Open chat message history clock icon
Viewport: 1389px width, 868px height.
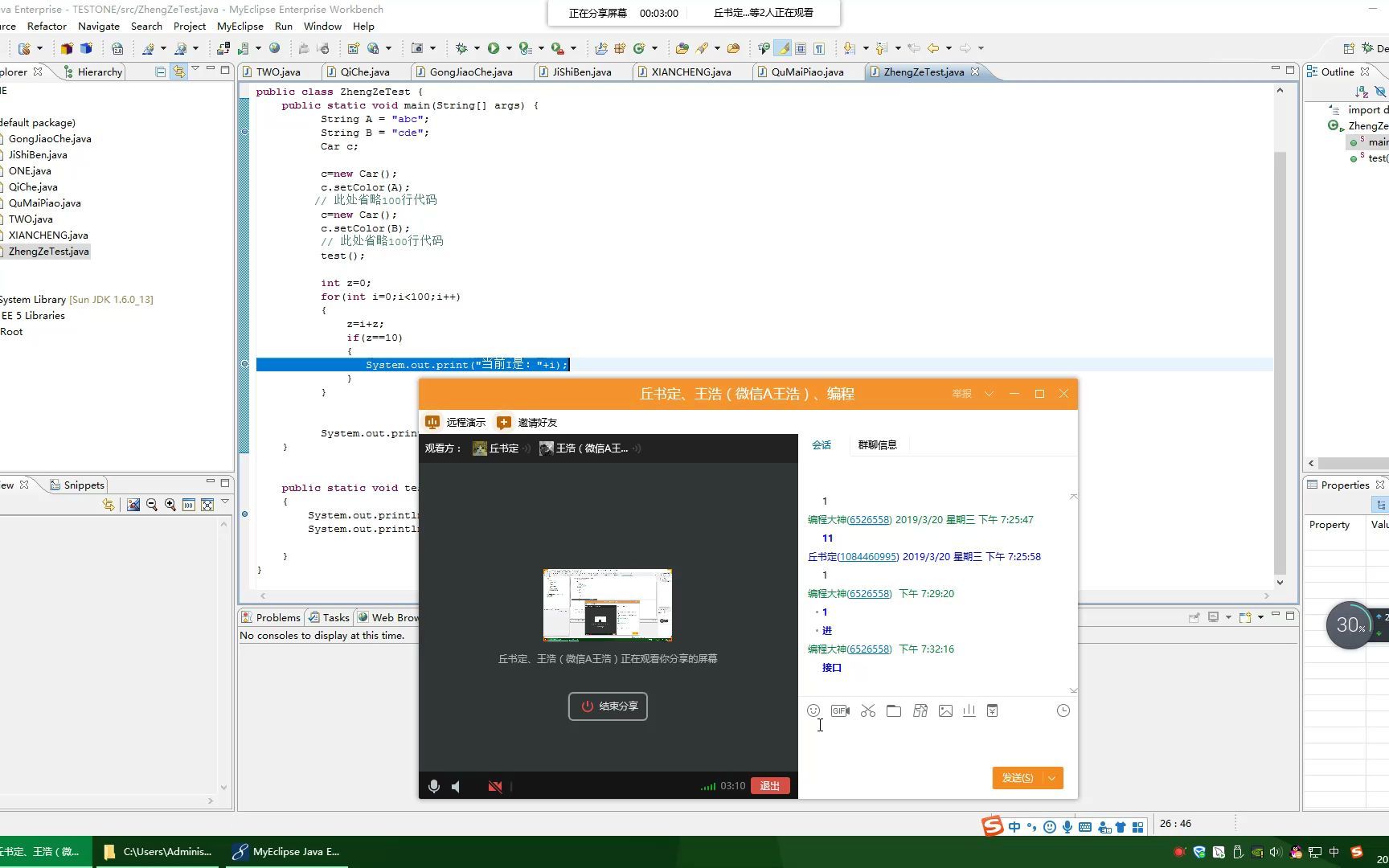[x=1063, y=710]
